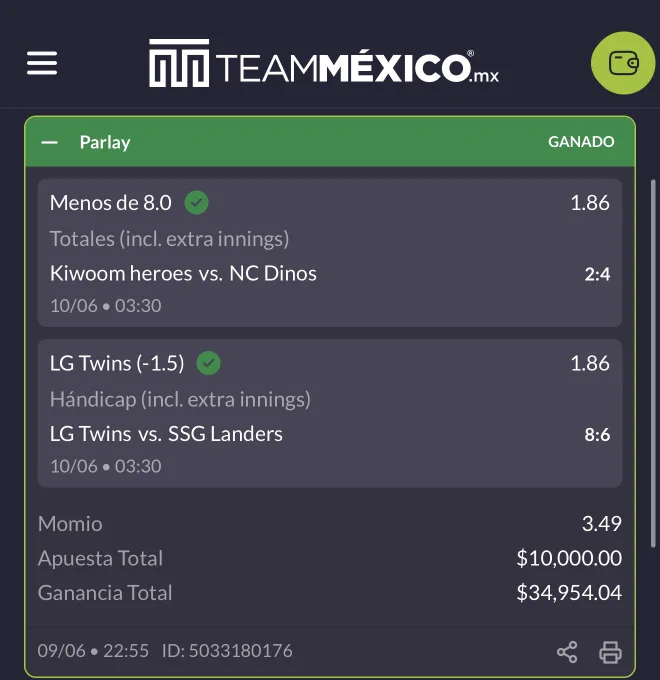This screenshot has height=680, width=660.
Task: Collapse the Parlay bet card
Action: (49, 142)
